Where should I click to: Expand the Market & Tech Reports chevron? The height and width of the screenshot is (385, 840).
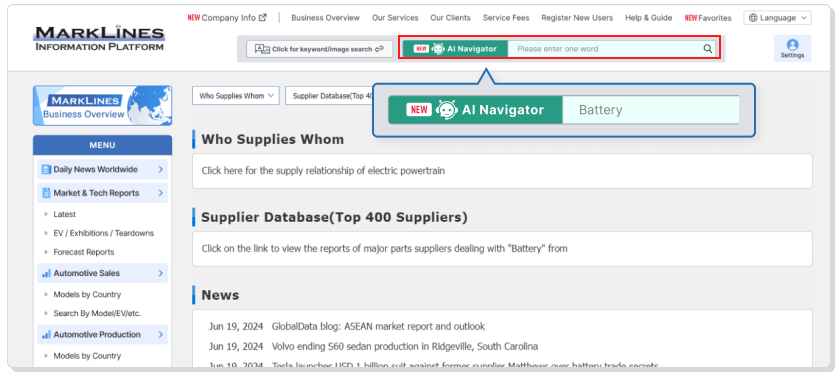click(161, 193)
